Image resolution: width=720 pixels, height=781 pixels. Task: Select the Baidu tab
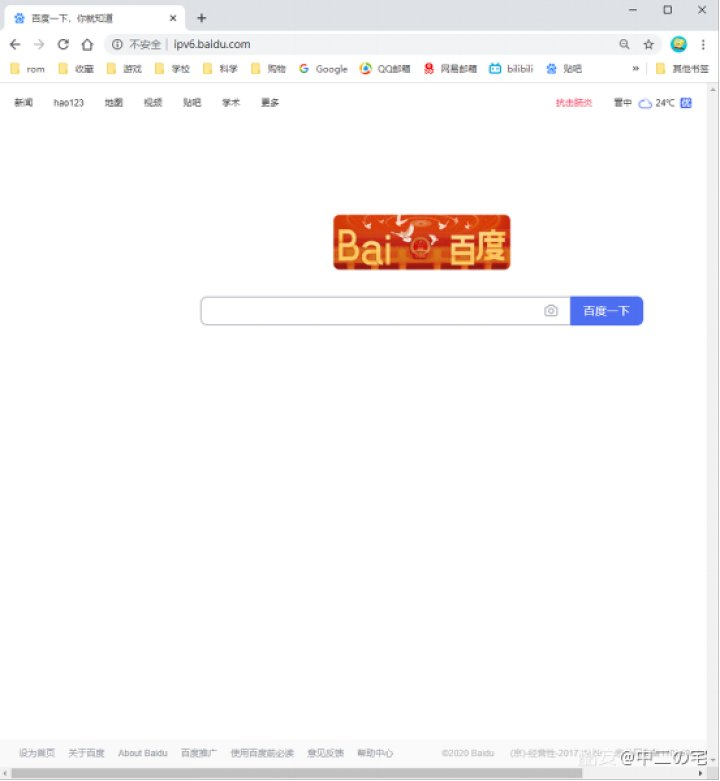pyautogui.click(x=95, y=18)
